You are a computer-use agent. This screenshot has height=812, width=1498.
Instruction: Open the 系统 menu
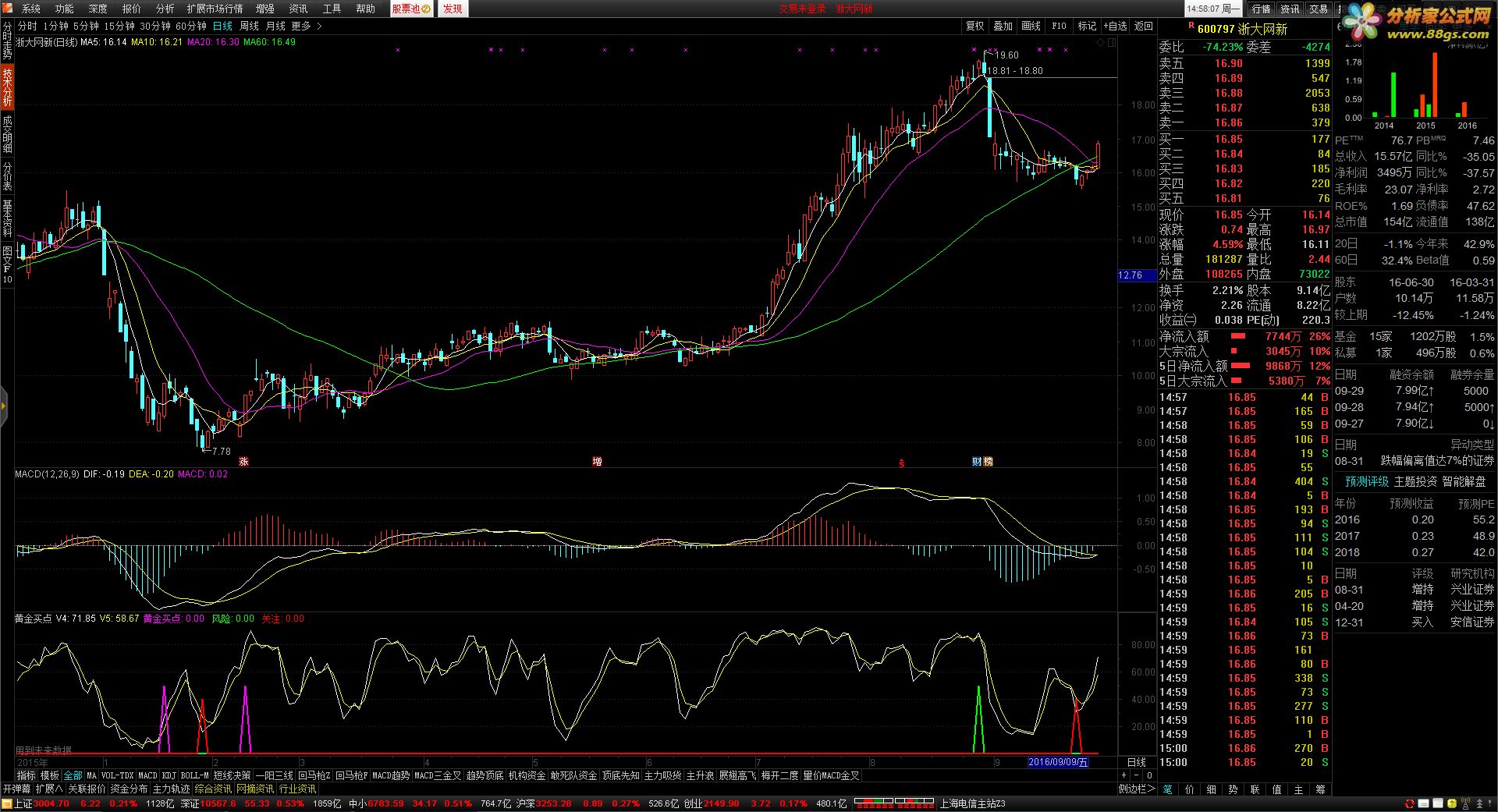click(30, 9)
